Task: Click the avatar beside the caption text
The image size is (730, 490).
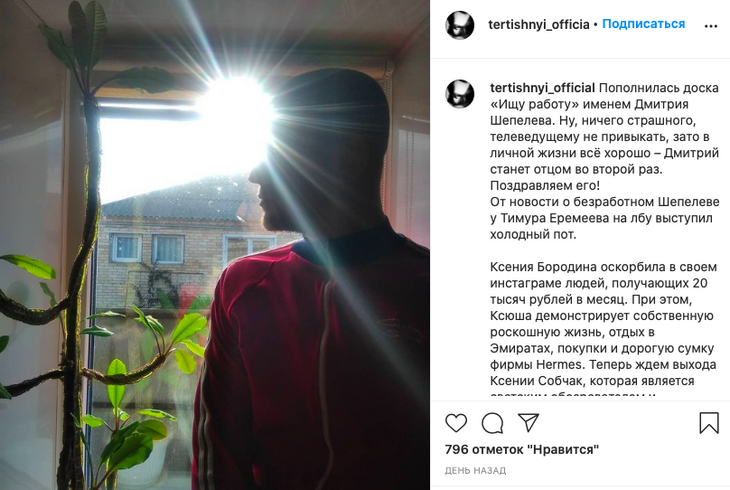Action: (460, 93)
